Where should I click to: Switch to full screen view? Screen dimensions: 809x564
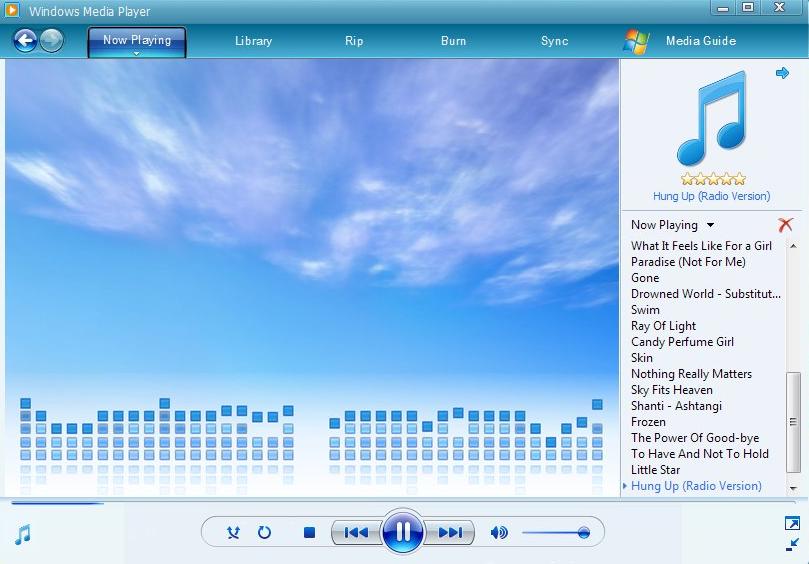(x=791, y=523)
